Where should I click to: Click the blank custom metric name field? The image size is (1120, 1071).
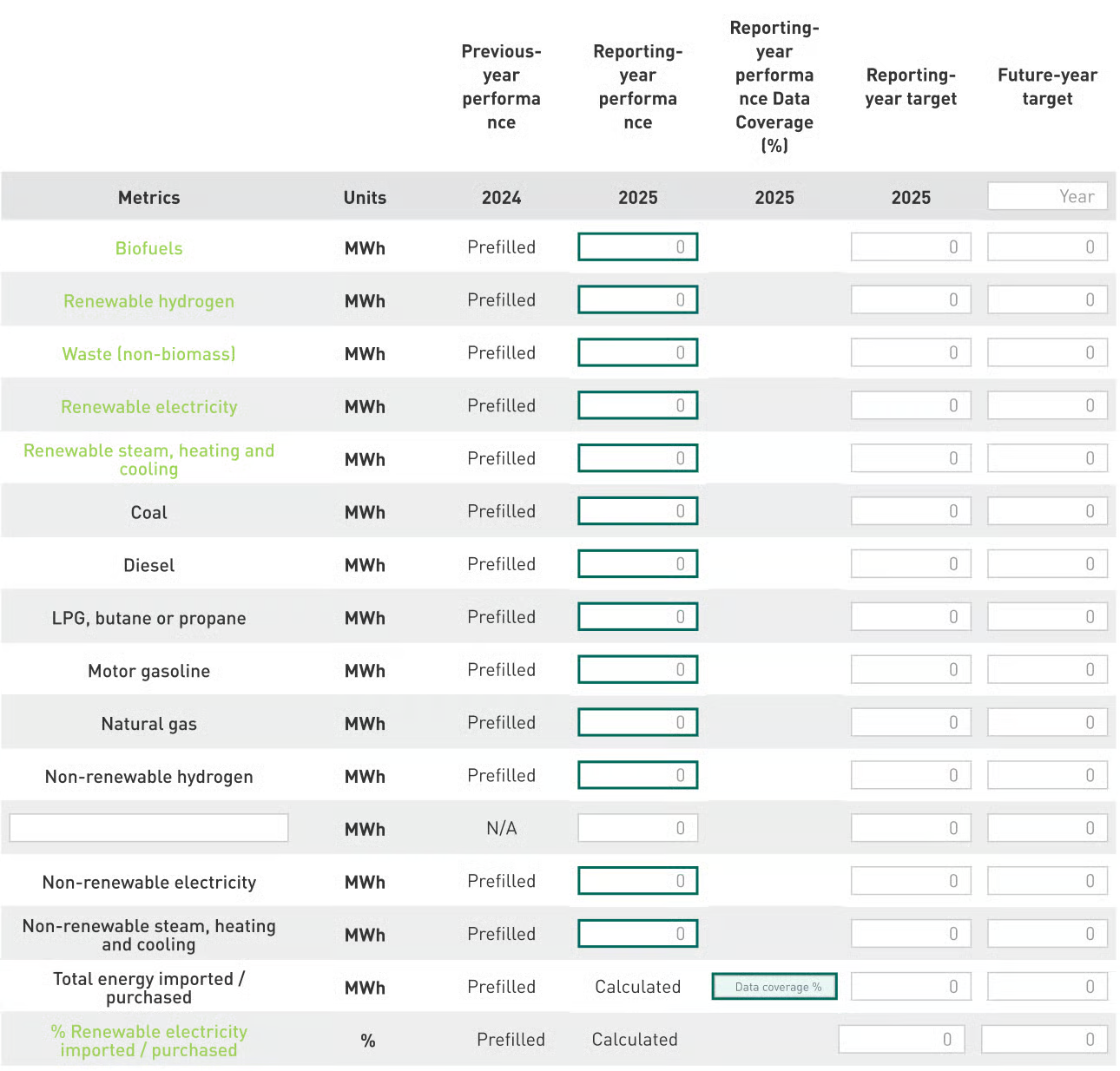coord(148,828)
